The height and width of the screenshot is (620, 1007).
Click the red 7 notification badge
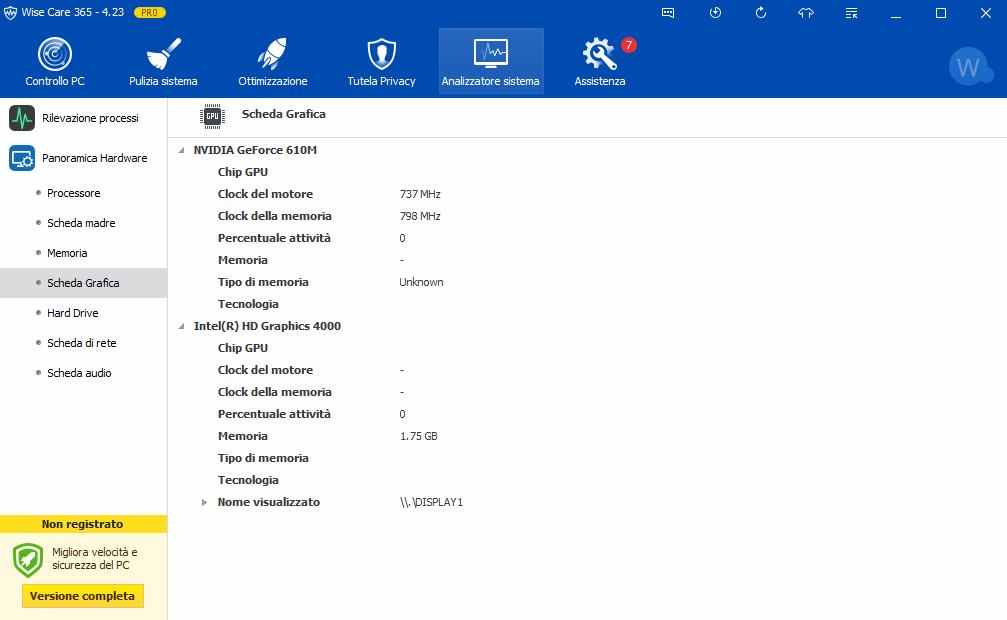coord(629,45)
